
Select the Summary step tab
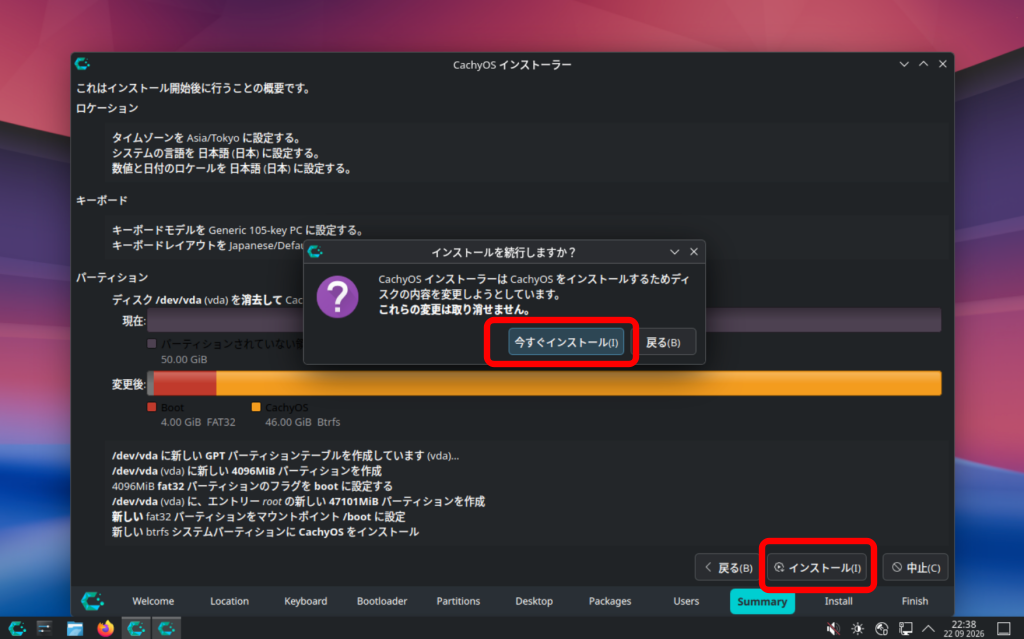(762, 601)
